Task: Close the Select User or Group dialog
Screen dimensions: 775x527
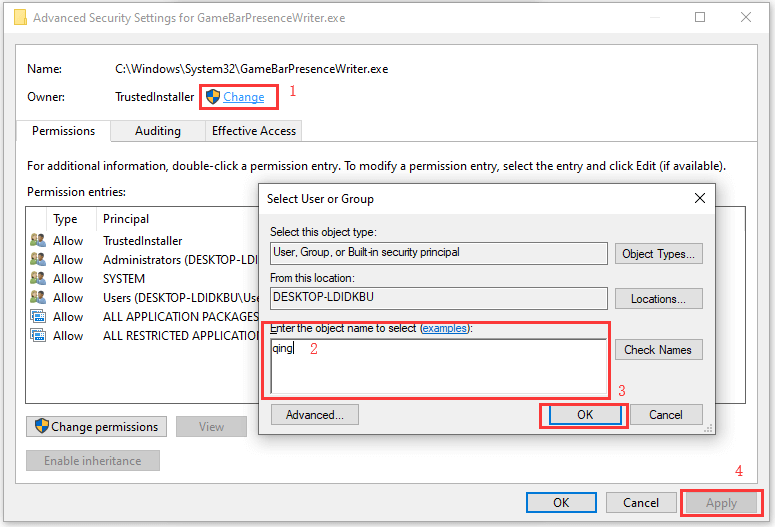Action: tap(699, 198)
